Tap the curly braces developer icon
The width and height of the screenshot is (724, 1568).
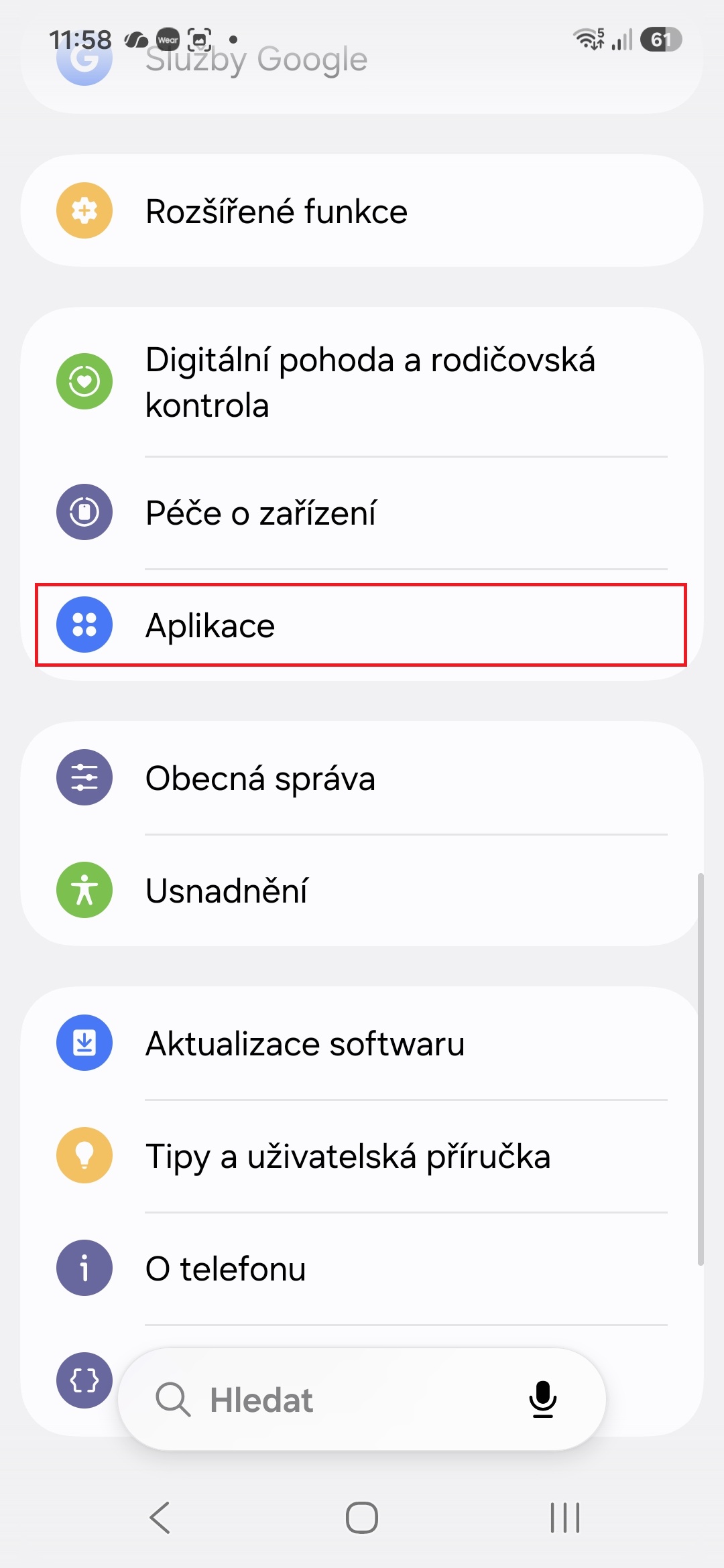84,1380
